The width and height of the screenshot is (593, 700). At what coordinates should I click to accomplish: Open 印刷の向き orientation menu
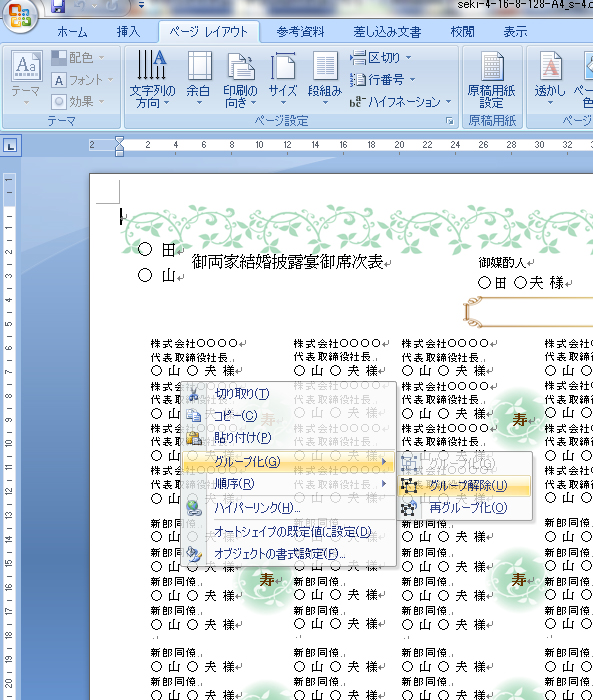point(240,79)
